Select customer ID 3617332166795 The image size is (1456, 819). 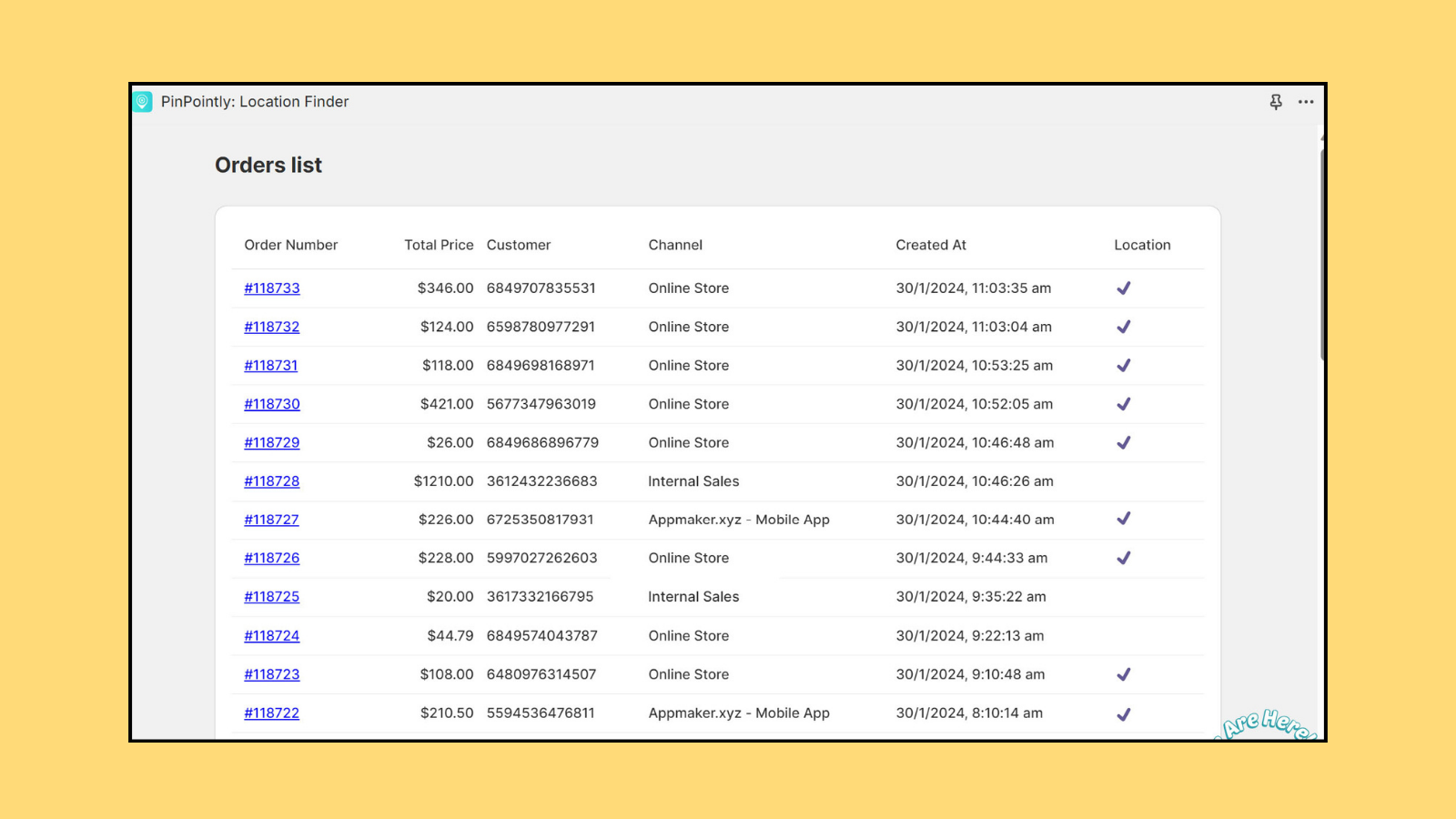pyautogui.click(x=541, y=597)
